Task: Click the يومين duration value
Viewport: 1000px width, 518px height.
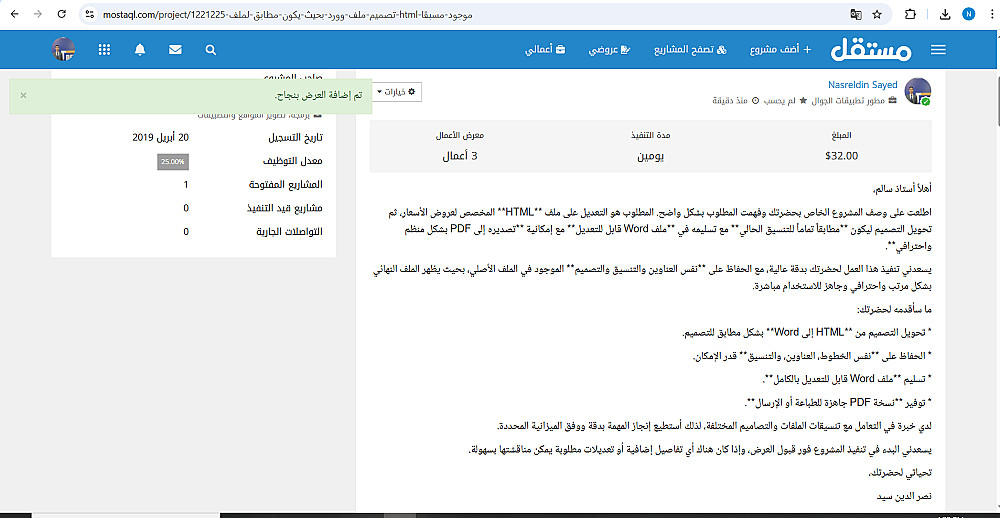Action: coord(651,155)
